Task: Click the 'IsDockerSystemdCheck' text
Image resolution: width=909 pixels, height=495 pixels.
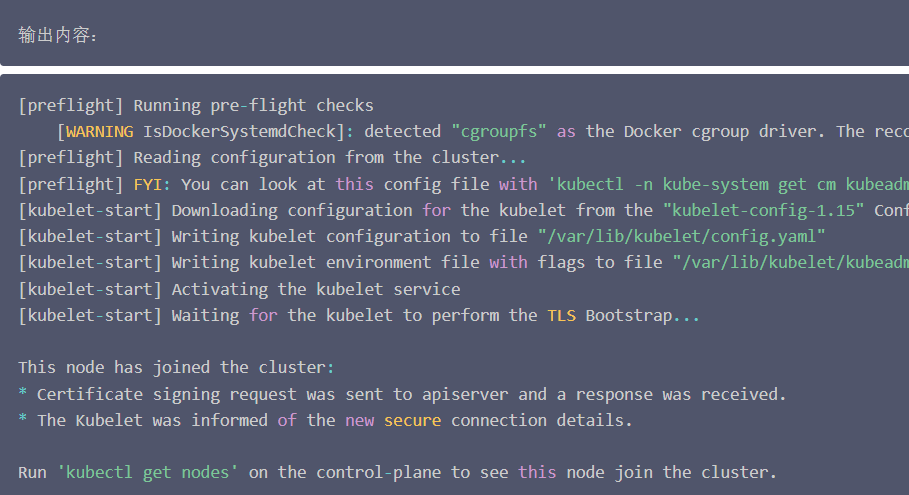Action: tap(239, 132)
